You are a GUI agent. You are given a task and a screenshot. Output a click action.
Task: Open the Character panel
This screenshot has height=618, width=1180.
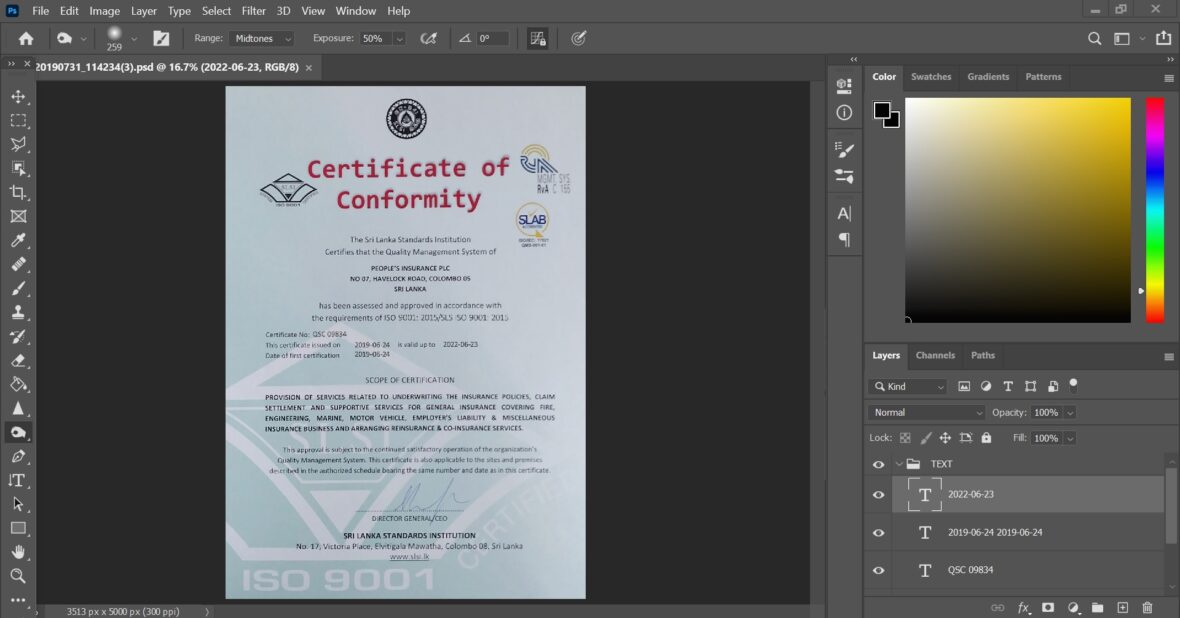click(x=843, y=212)
